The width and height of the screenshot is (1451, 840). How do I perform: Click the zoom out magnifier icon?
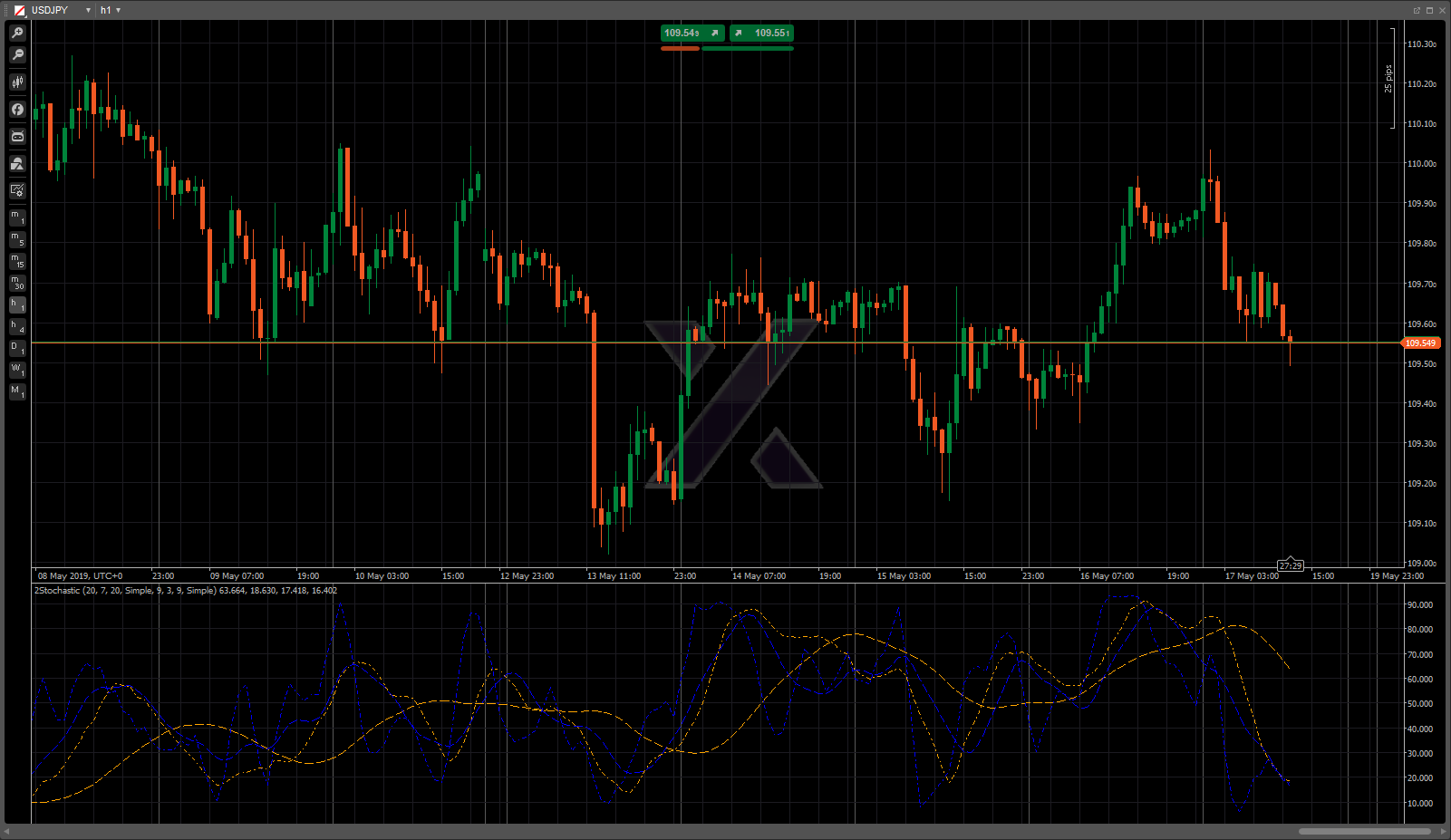[x=17, y=55]
